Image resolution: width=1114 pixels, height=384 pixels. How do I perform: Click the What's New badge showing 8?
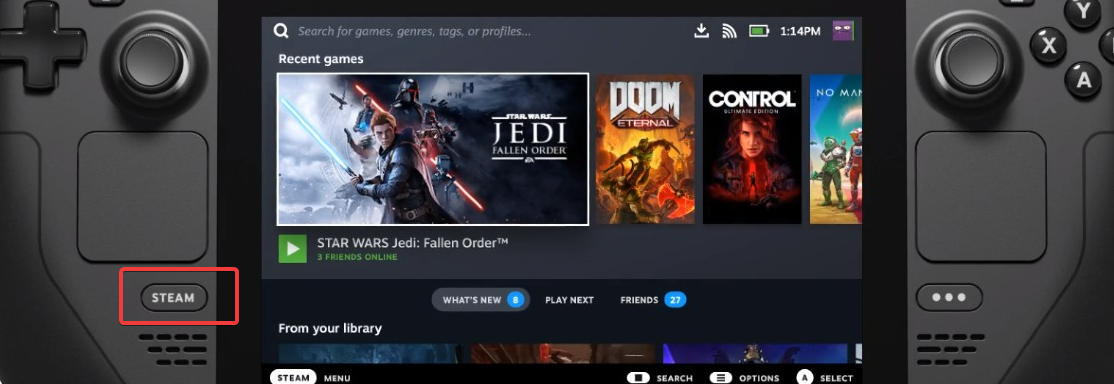[515, 300]
